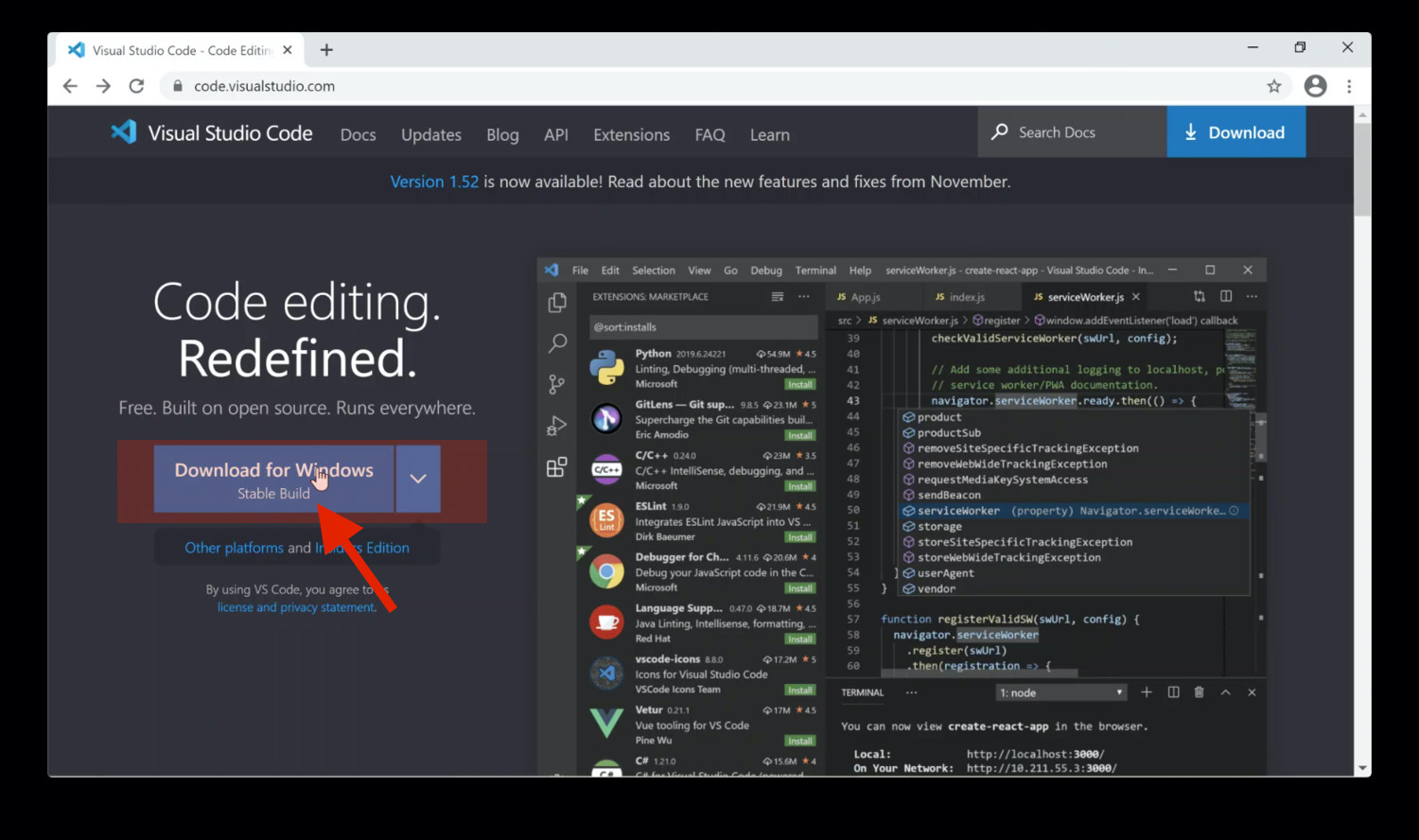Open a new browser tab with plus icon
This screenshot has width=1419, height=840.
[326, 50]
